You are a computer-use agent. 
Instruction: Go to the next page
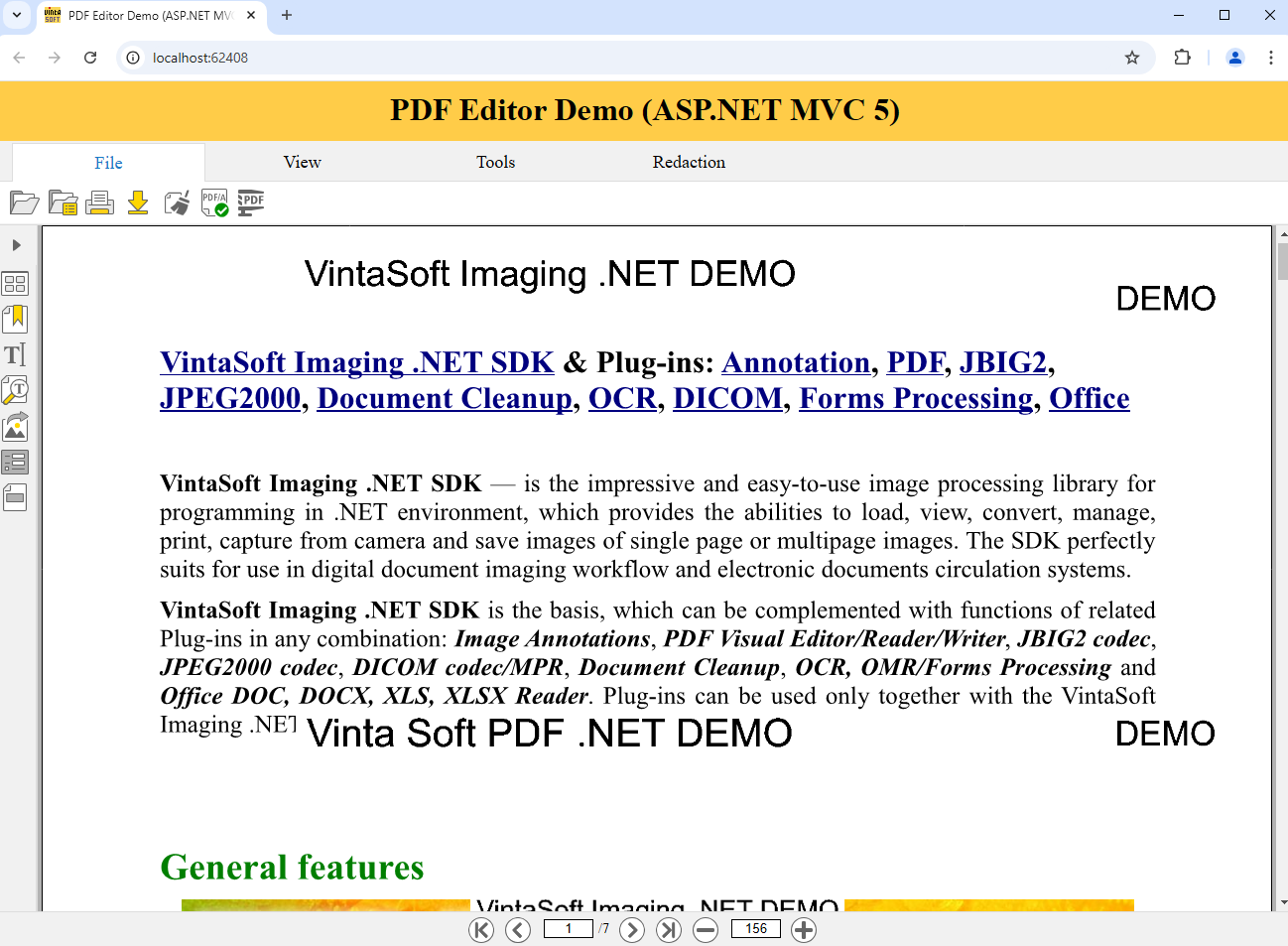click(632, 929)
